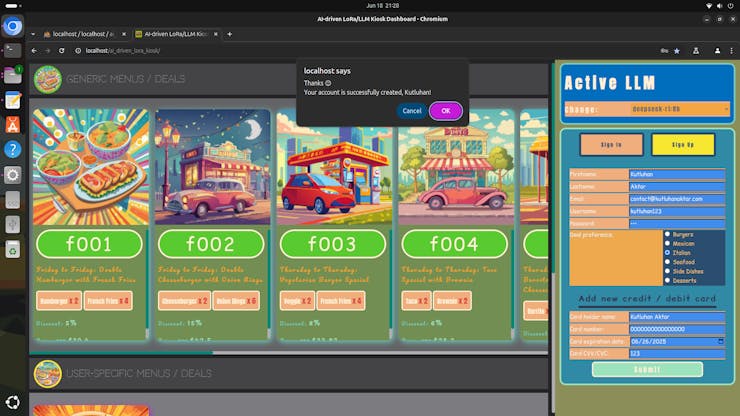Screen dimensions: 740x416
Task: Select the Burgers food preference
Action: (x=667, y=235)
